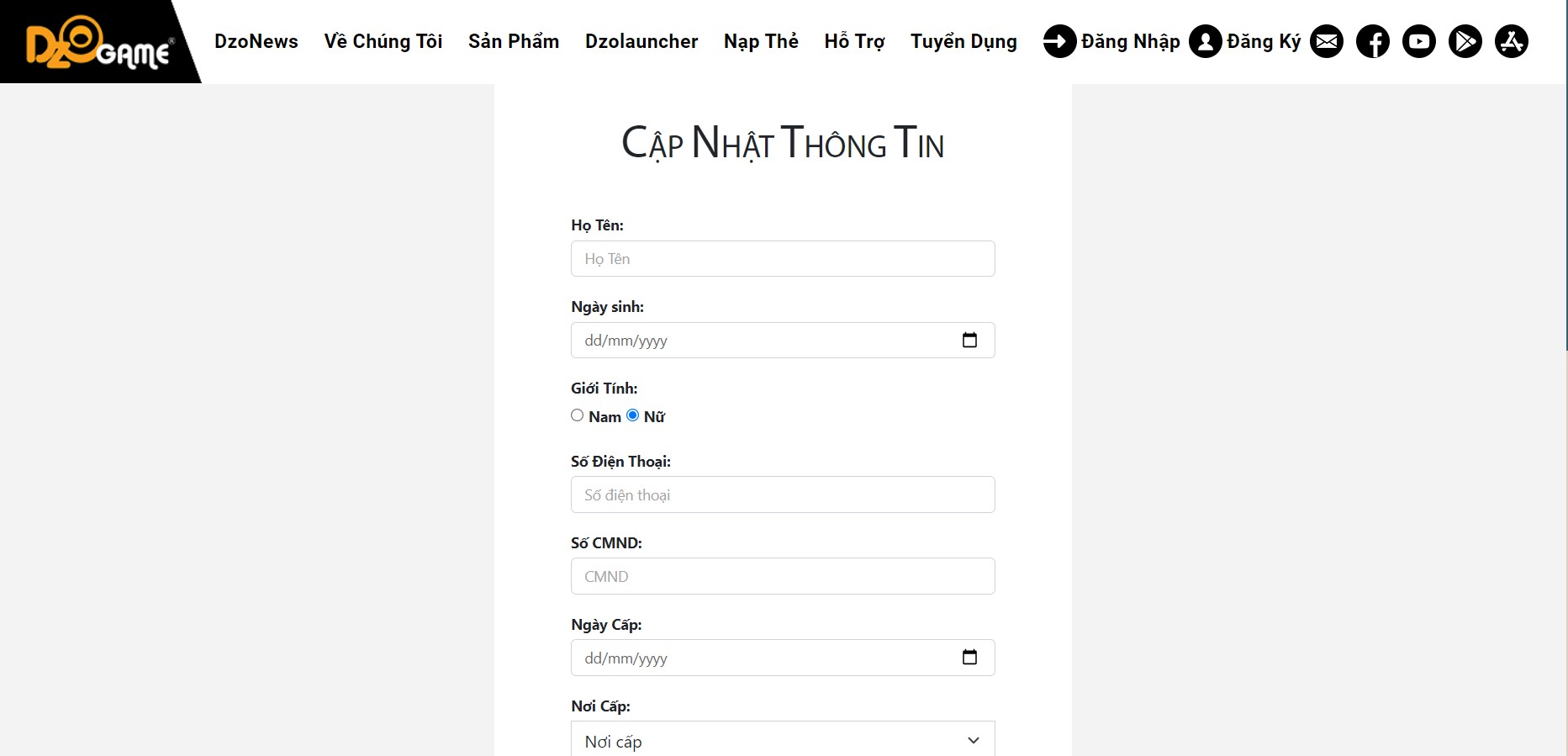The width and height of the screenshot is (1568, 756).
Task: Open the Ngày sinh calendar picker
Action: click(x=969, y=340)
